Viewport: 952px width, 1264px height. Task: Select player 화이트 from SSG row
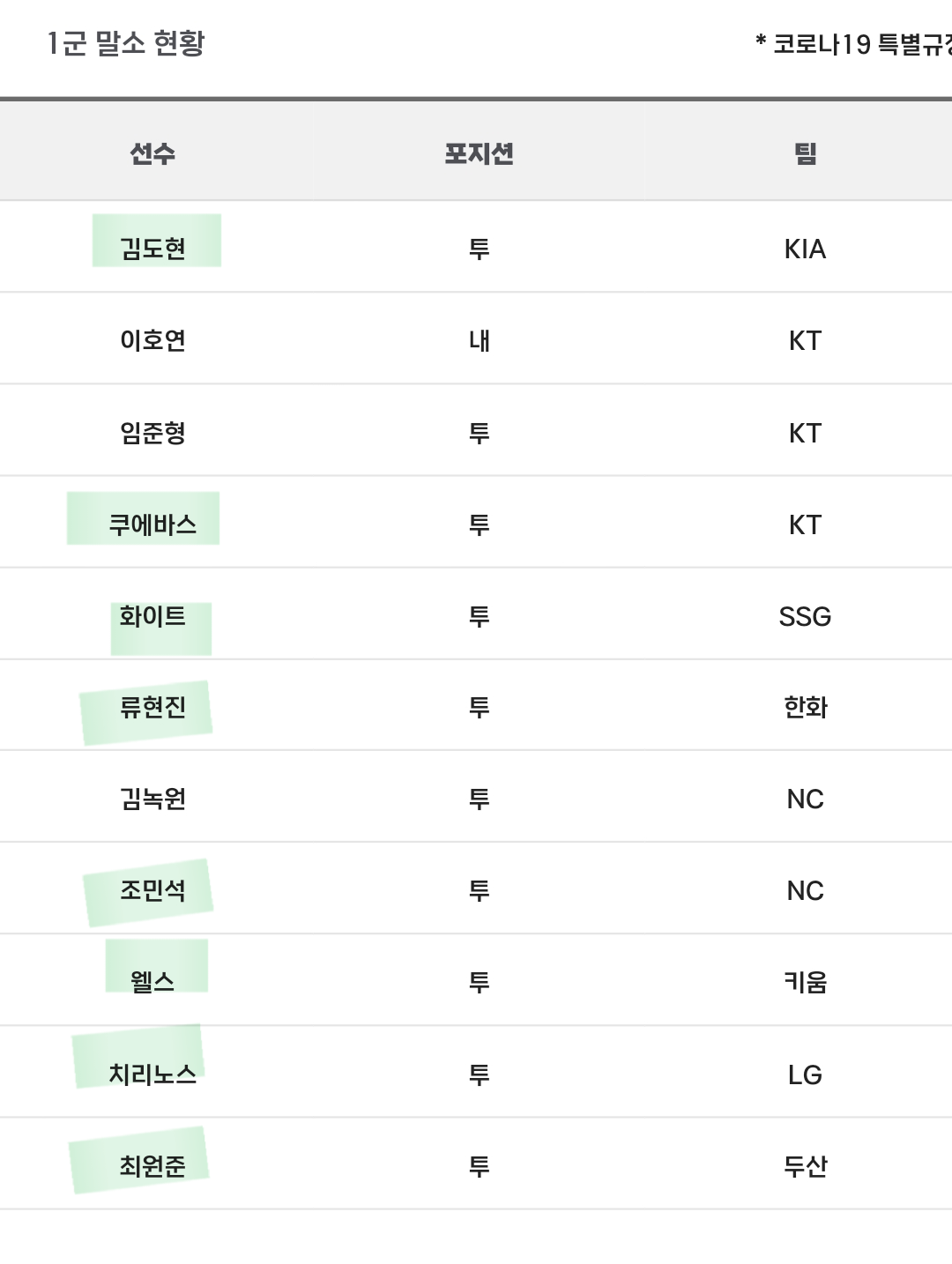[152, 616]
